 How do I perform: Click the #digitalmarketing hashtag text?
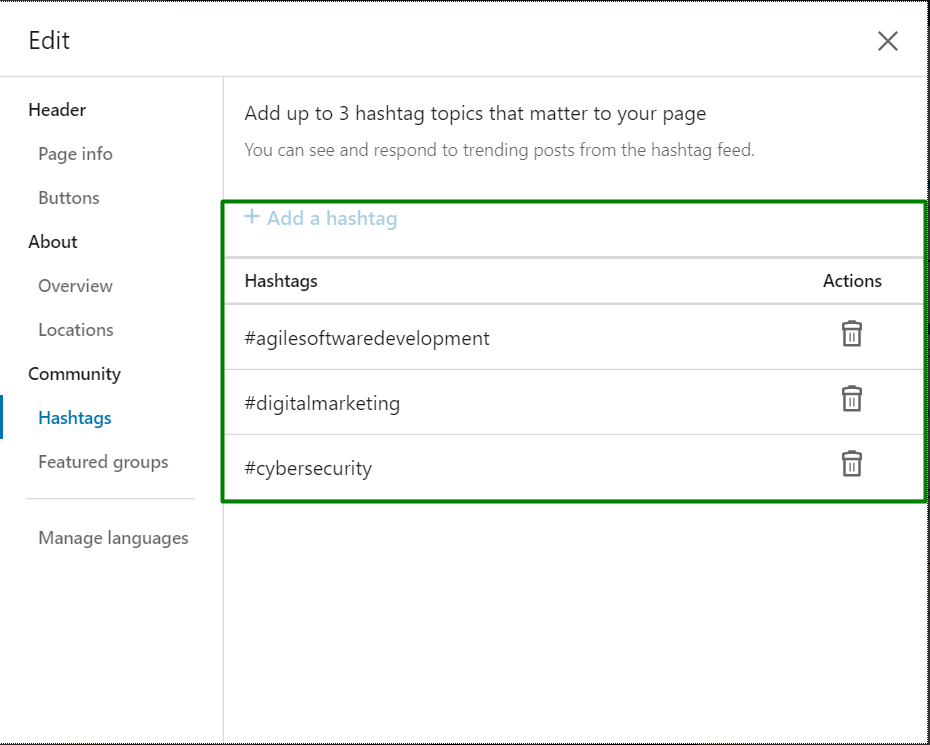pyautogui.click(x=322, y=404)
